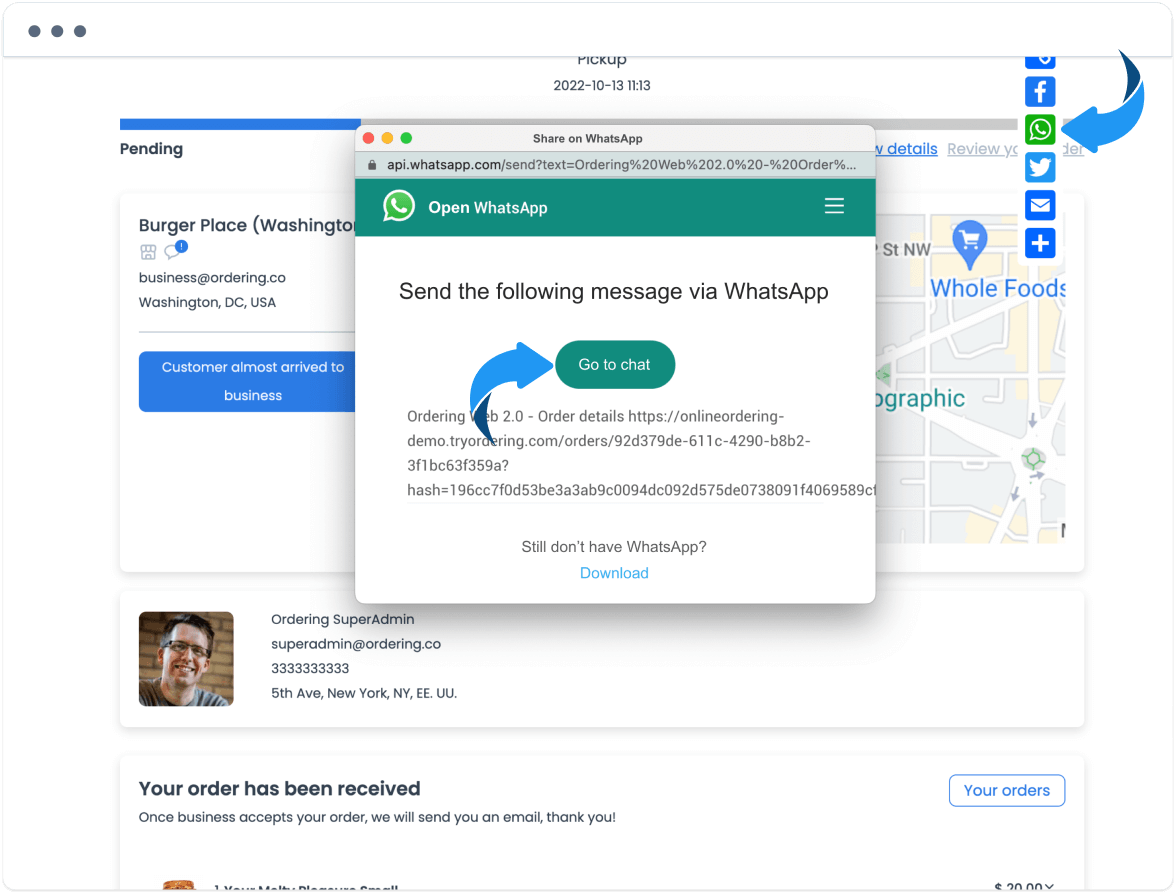Image resolution: width=1176 pixels, height=895 pixels.
Task: Click Send the following message via WhatsApp
Action: 614,291
